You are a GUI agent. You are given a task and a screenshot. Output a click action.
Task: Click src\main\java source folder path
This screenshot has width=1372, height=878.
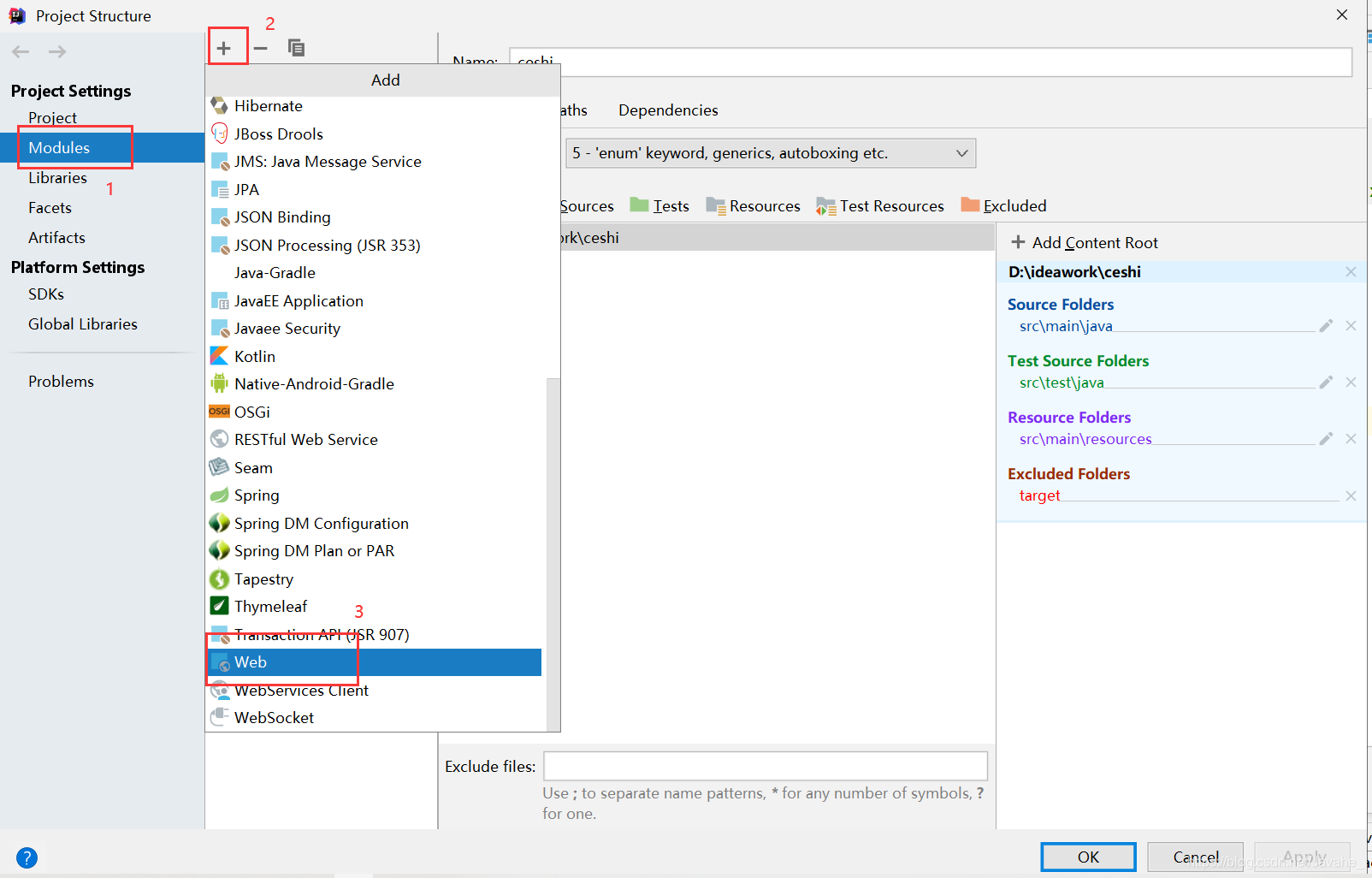tap(1066, 326)
